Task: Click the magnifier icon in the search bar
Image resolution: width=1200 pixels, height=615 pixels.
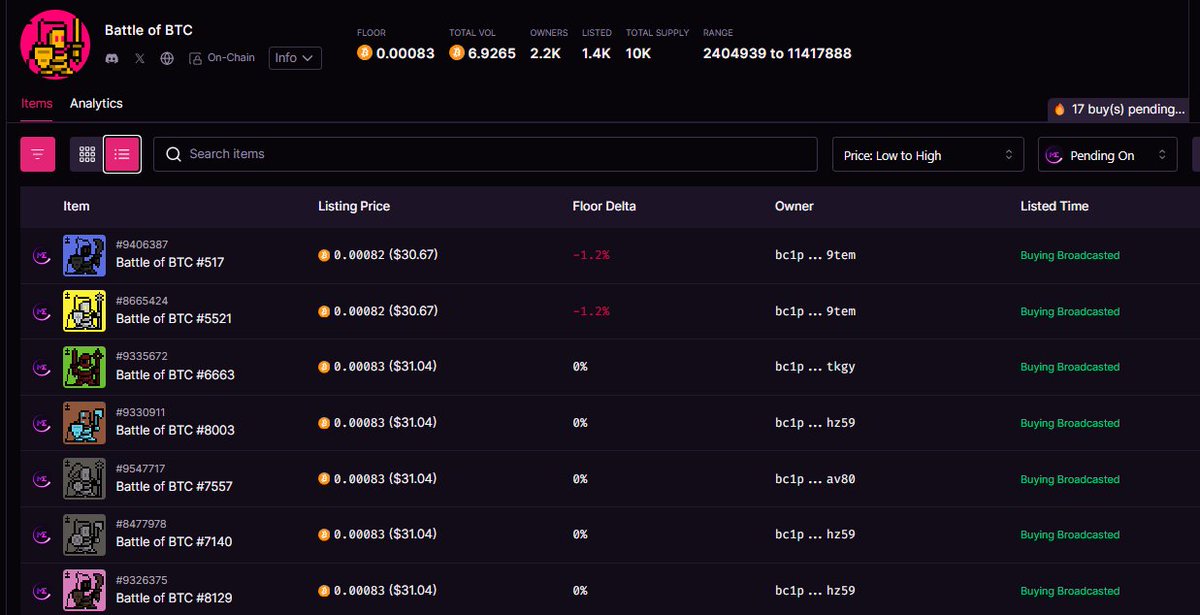Action: (x=173, y=154)
